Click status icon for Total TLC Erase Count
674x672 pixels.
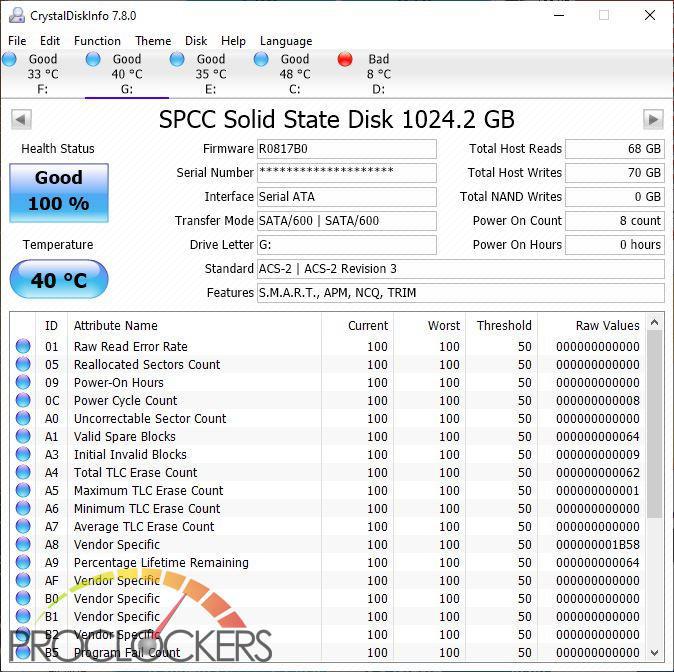tap(23, 472)
